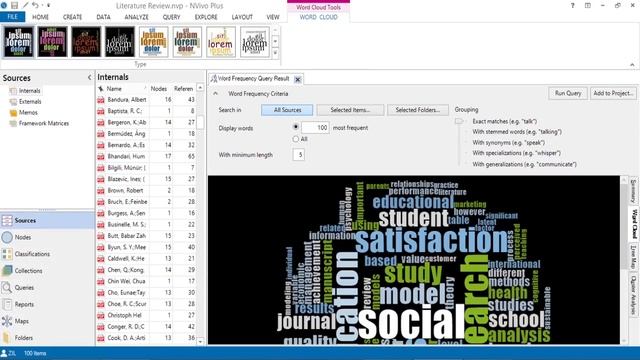Switch to the WORD CLOUD ribbon tab
The width and height of the screenshot is (640, 360).
point(318,17)
